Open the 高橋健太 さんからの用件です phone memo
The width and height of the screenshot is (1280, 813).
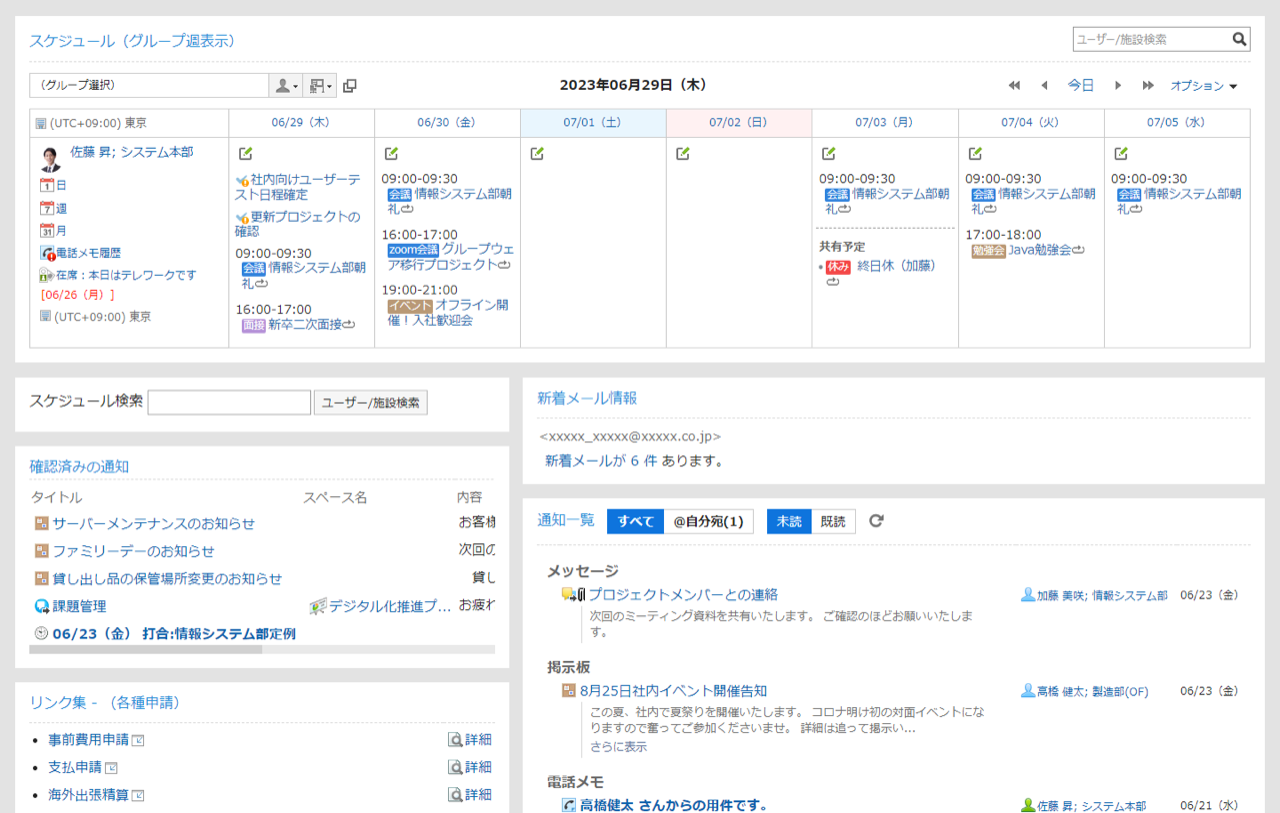tap(673, 806)
